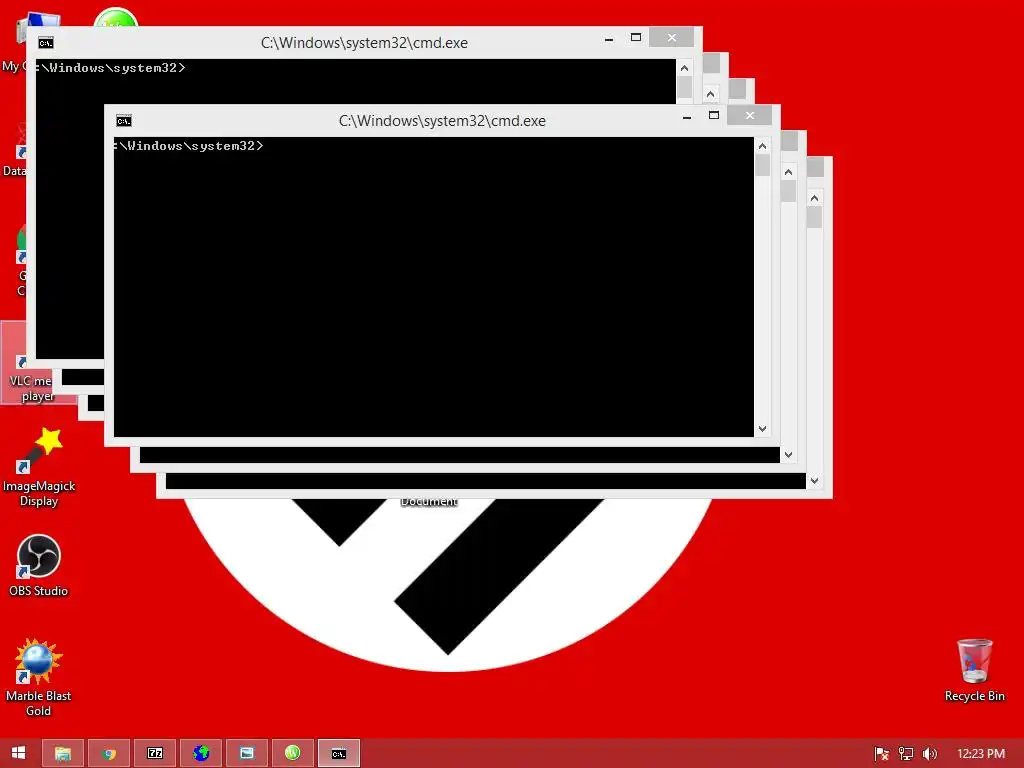Open the green circle app on the taskbar

(x=293, y=753)
